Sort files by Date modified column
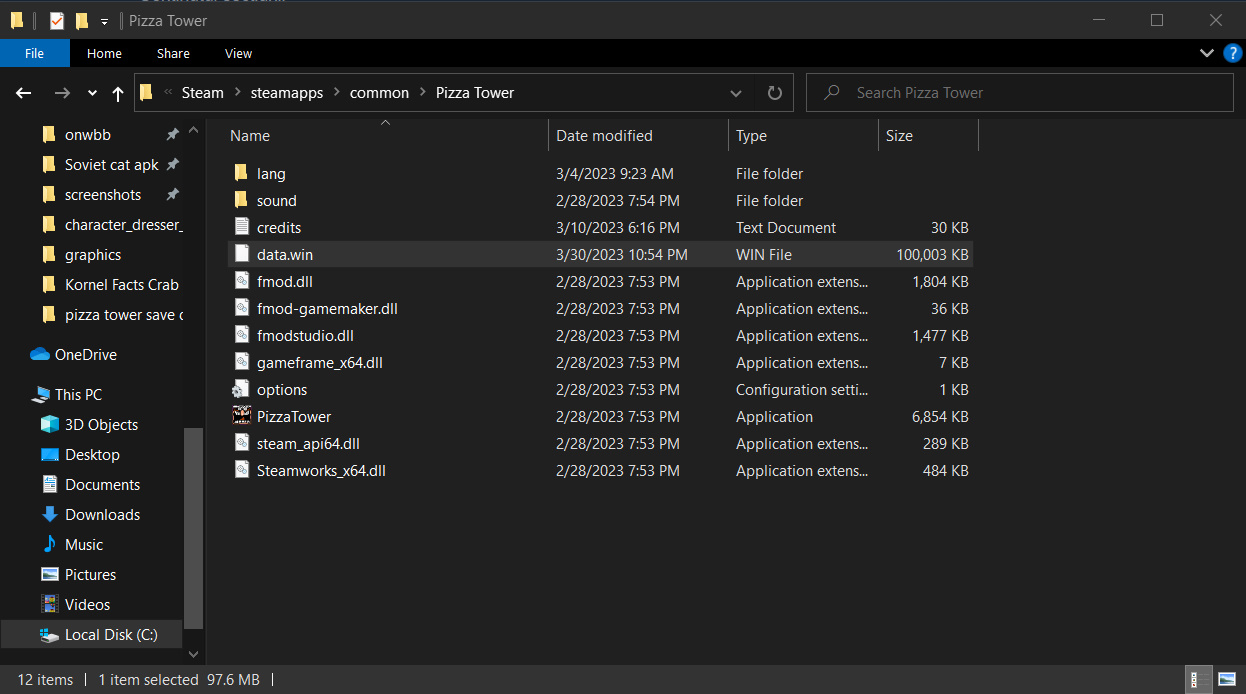Viewport: 1246px width, 694px height. point(604,136)
